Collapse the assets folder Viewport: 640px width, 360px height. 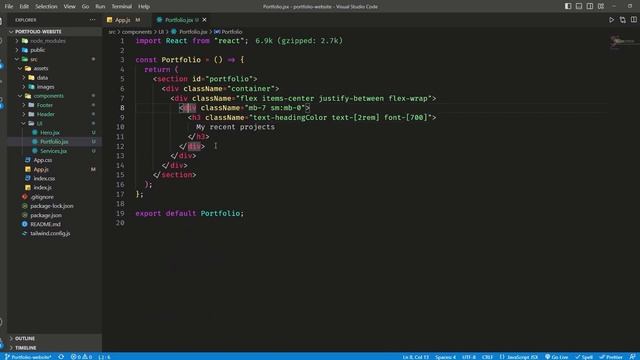[20, 68]
